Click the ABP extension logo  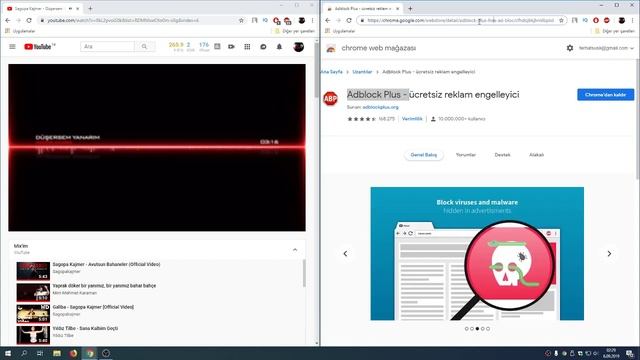click(330, 98)
